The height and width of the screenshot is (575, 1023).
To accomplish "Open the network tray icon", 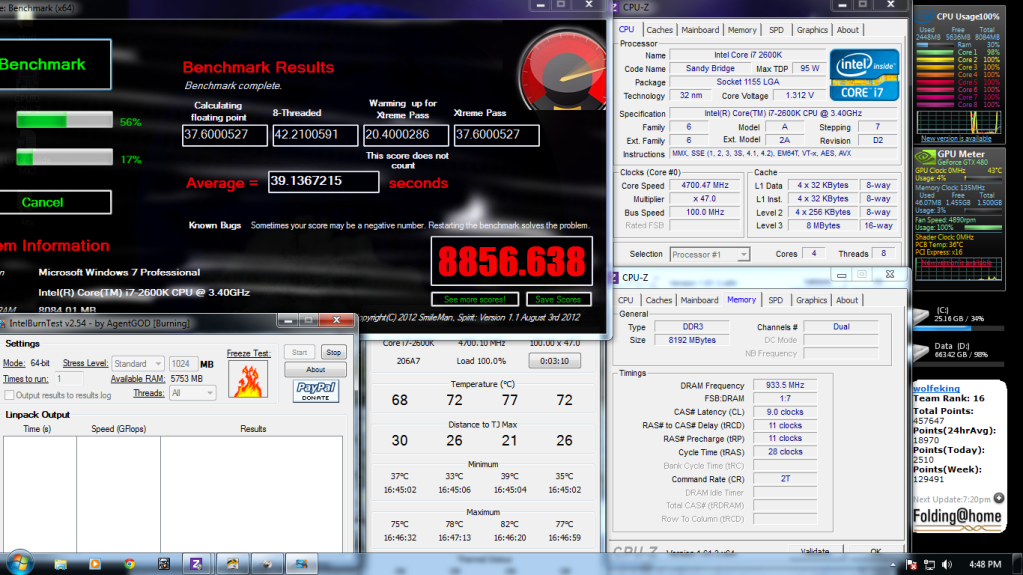I will click(929, 565).
